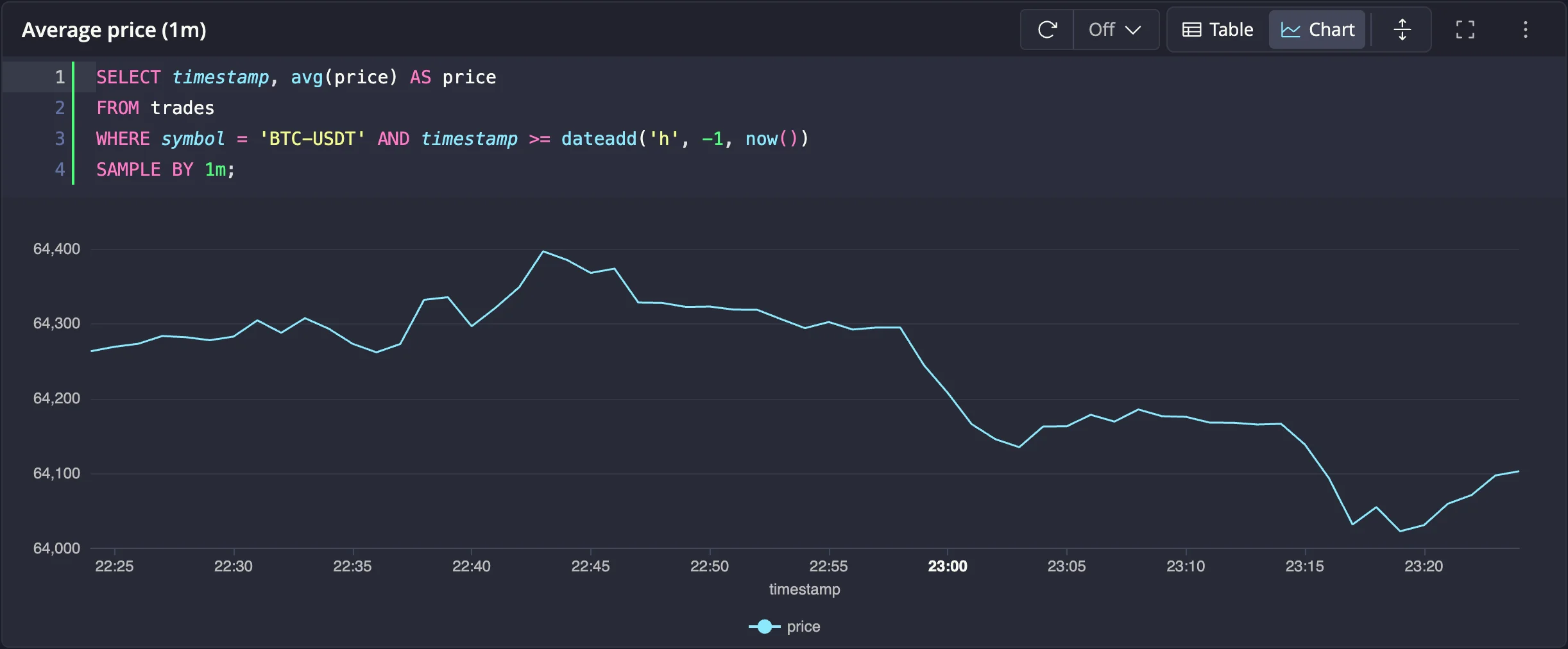This screenshot has width=1568, height=649.
Task: Click the 23:00 x-axis label
Action: (948, 566)
